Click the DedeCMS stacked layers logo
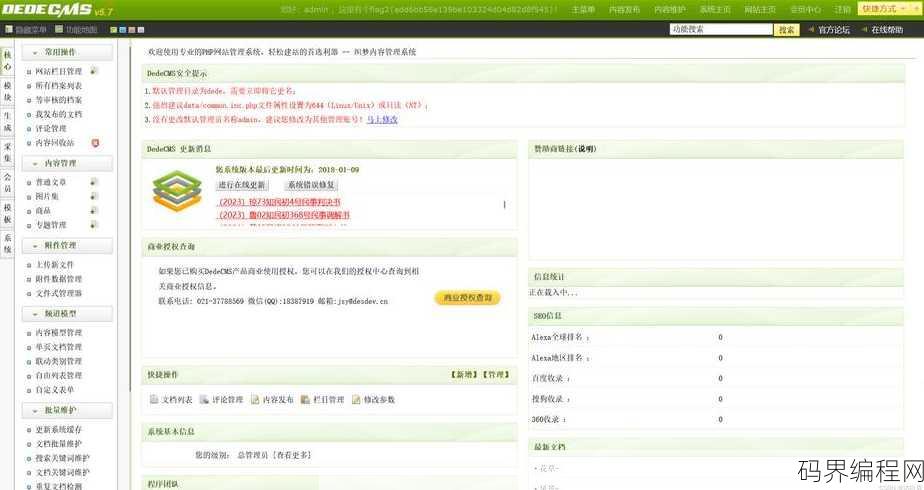 point(177,191)
